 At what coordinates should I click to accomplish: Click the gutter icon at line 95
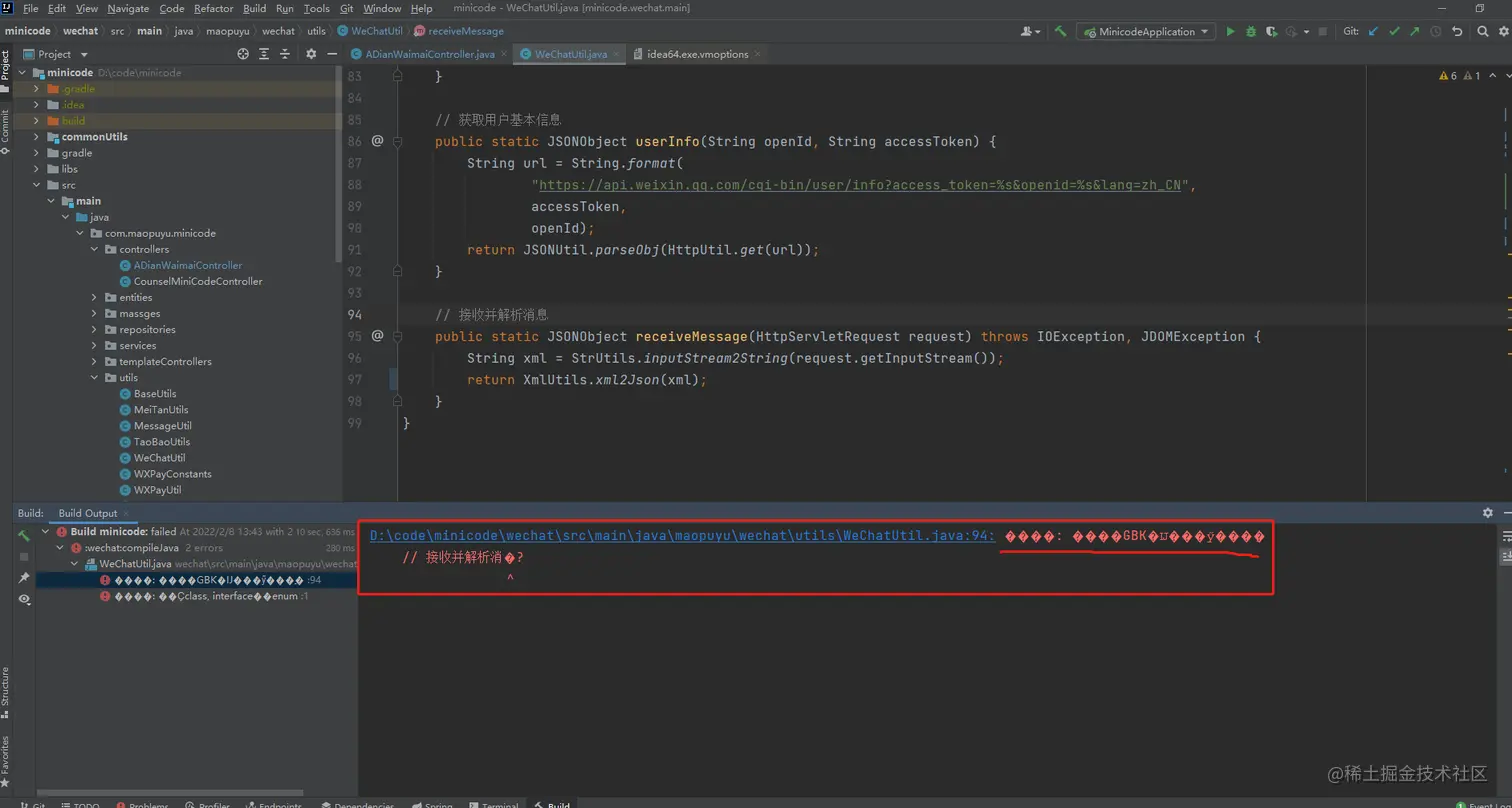tap(377, 336)
